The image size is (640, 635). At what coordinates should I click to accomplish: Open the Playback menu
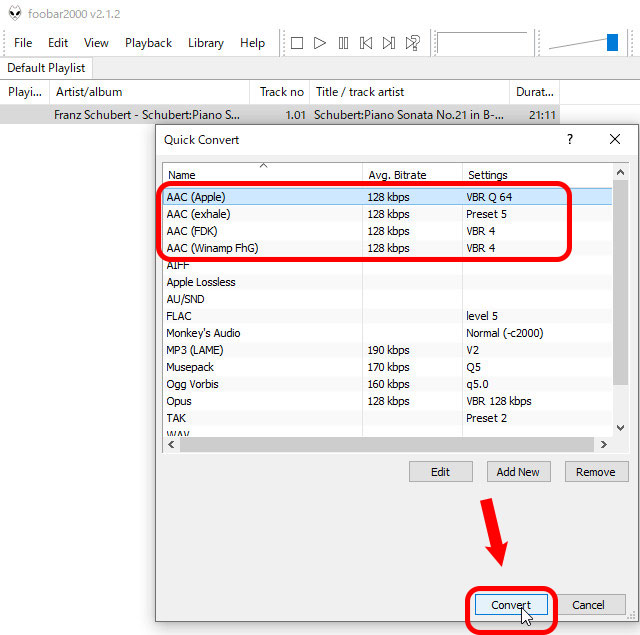pyautogui.click(x=148, y=43)
